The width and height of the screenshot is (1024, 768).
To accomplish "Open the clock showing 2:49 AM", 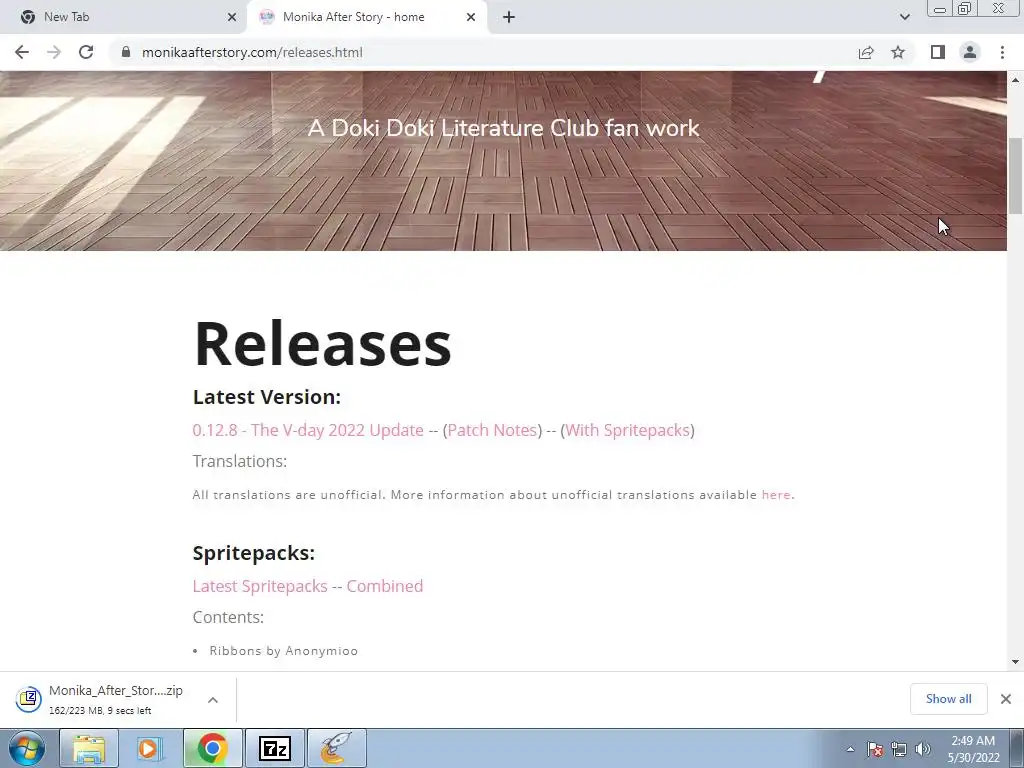I will [x=973, y=749].
